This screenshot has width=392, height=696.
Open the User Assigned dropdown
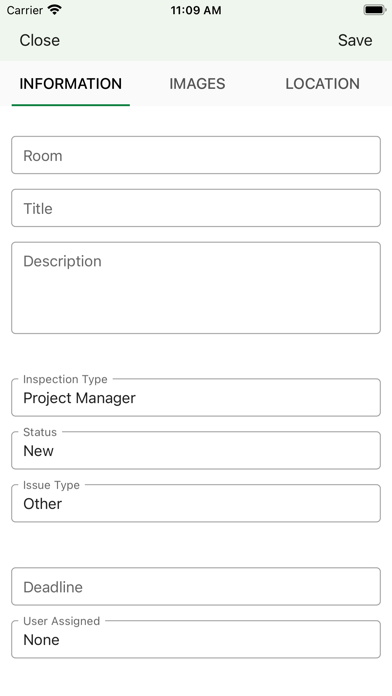[196, 639]
